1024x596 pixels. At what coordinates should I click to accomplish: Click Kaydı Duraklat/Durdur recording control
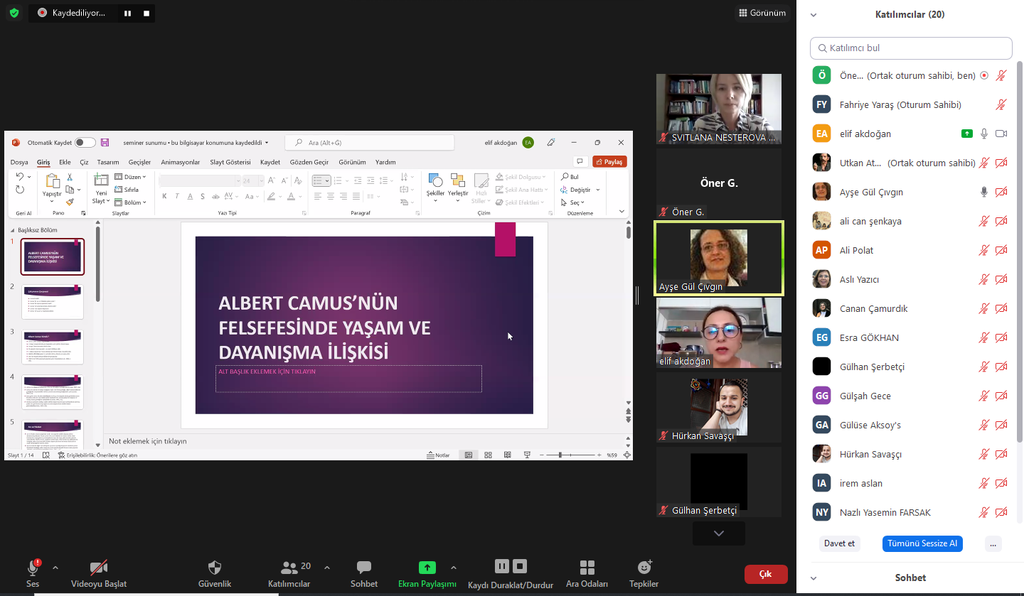[510, 573]
